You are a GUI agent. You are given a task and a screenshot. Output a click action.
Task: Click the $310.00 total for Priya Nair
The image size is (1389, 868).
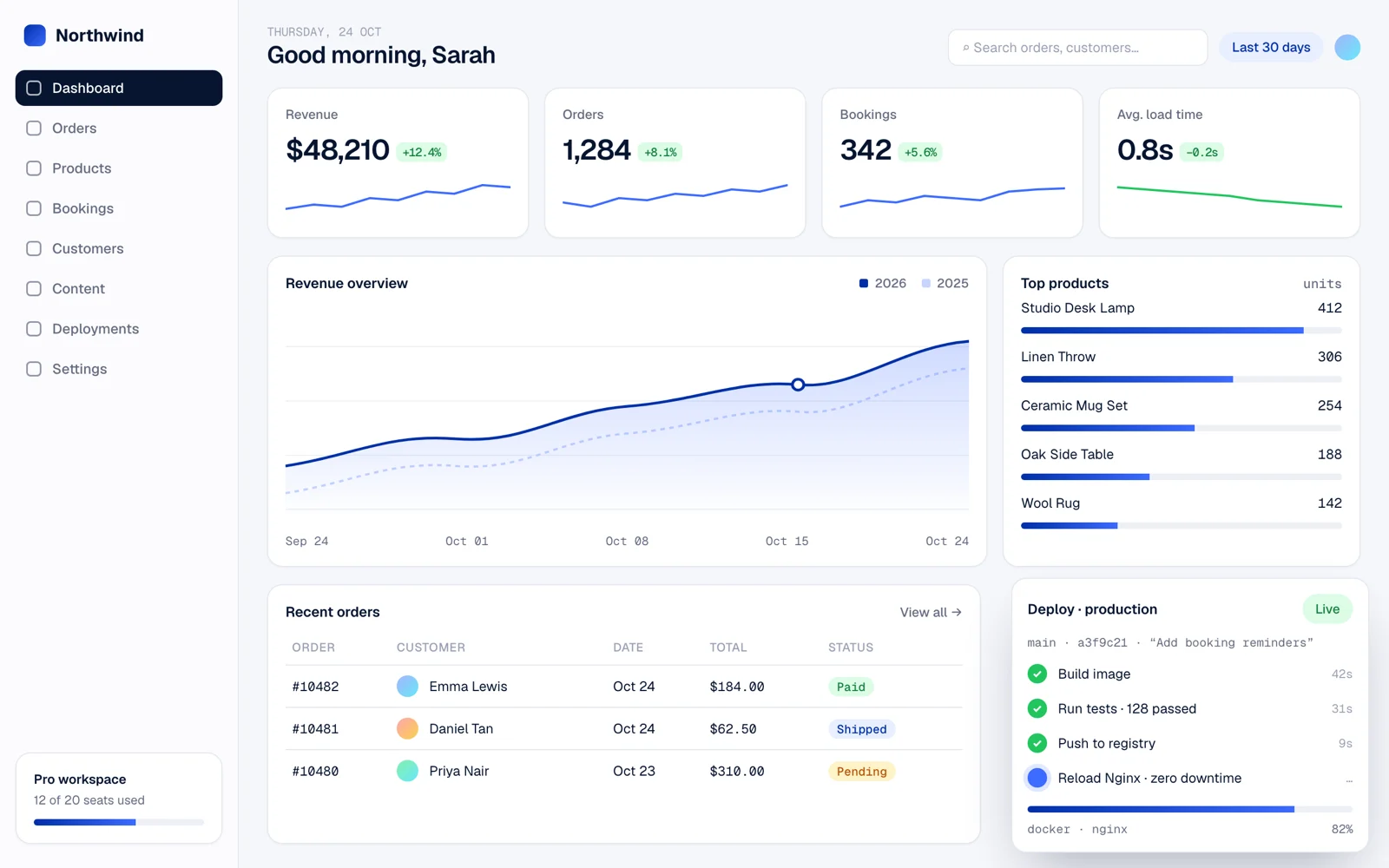(737, 771)
